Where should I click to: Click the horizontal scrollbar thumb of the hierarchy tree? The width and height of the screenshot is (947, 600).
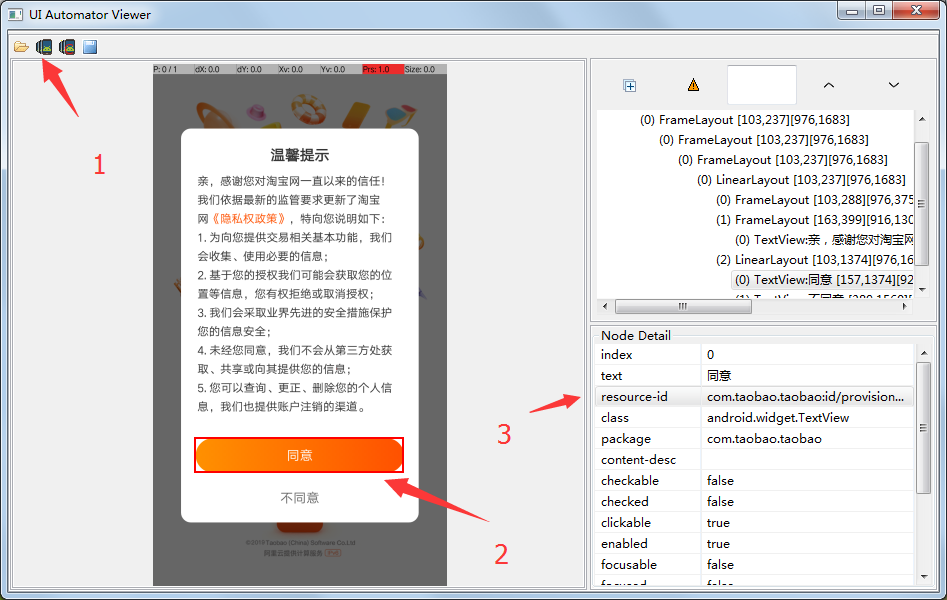click(683, 306)
